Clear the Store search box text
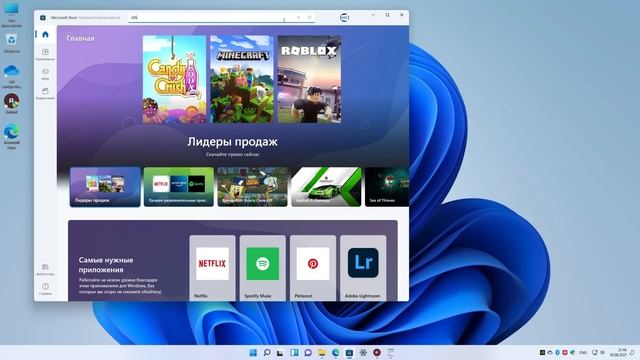Screen dimensions: 640x360 pos(298,18)
